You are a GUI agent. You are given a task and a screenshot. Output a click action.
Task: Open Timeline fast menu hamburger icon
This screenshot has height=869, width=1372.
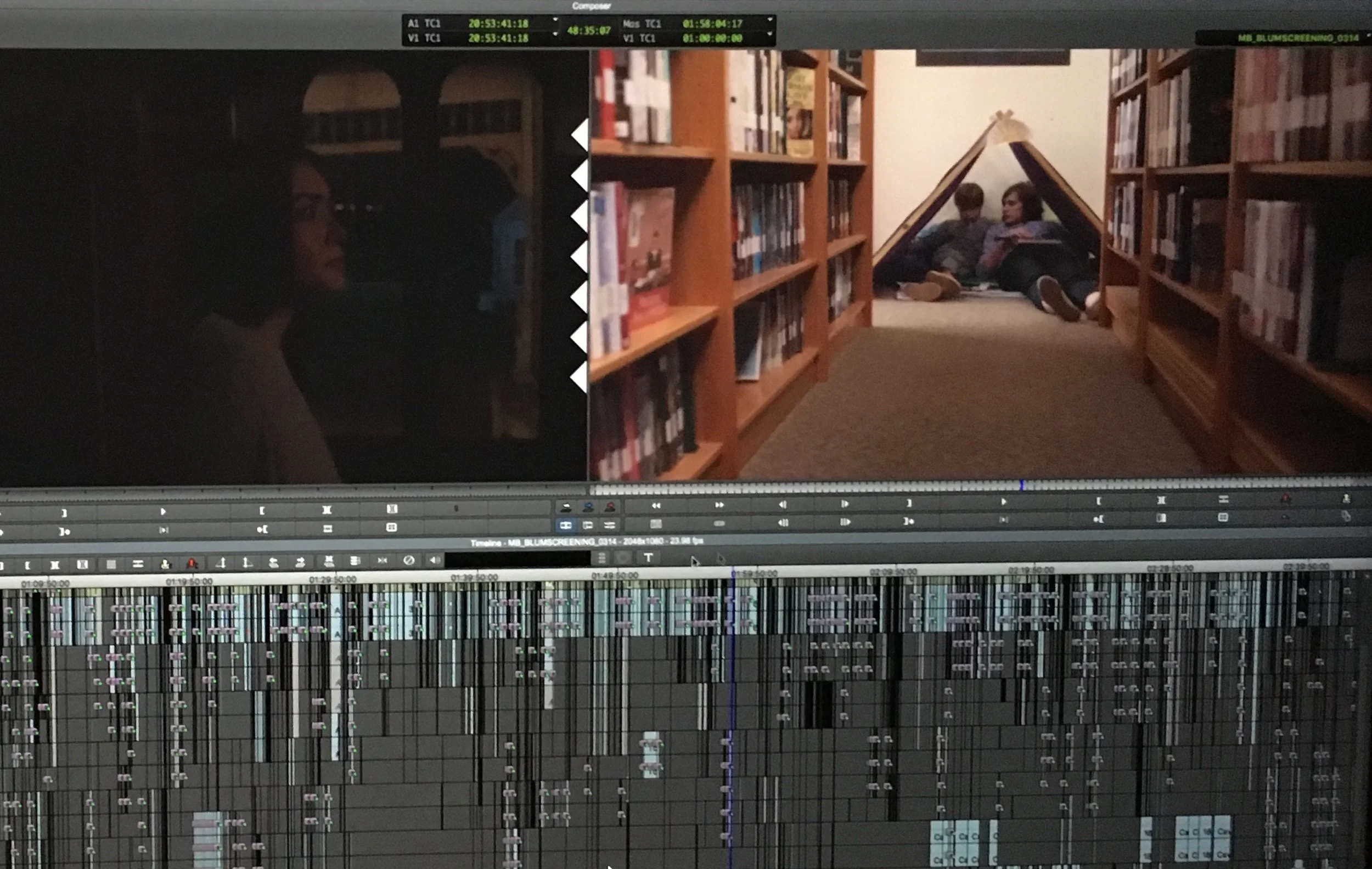pyautogui.click(x=601, y=558)
